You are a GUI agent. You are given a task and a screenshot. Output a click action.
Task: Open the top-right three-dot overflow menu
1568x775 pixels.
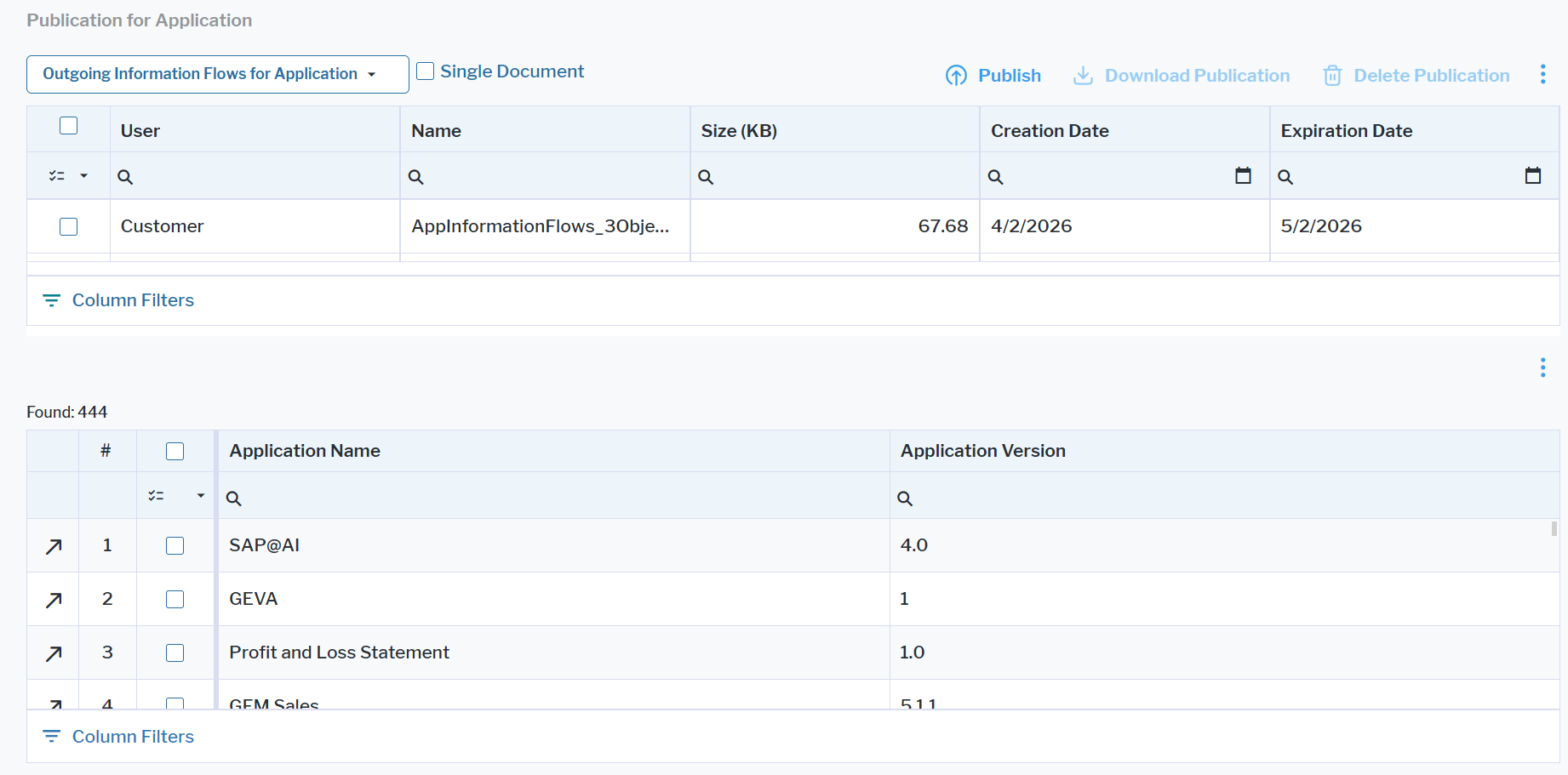click(x=1542, y=74)
